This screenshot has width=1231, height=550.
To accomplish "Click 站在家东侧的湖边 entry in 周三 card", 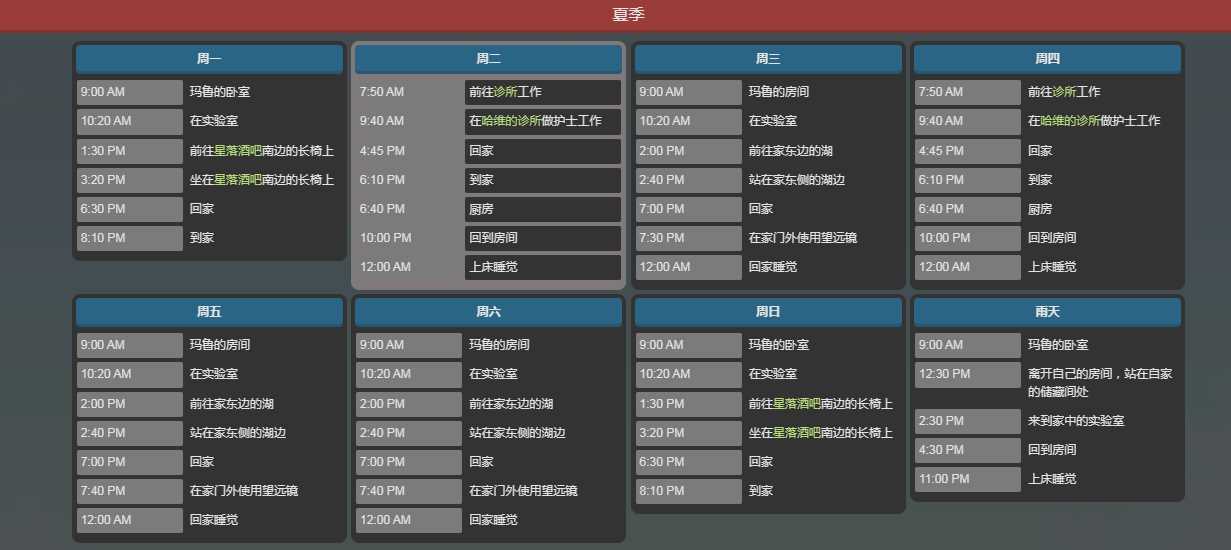I will 797,180.
